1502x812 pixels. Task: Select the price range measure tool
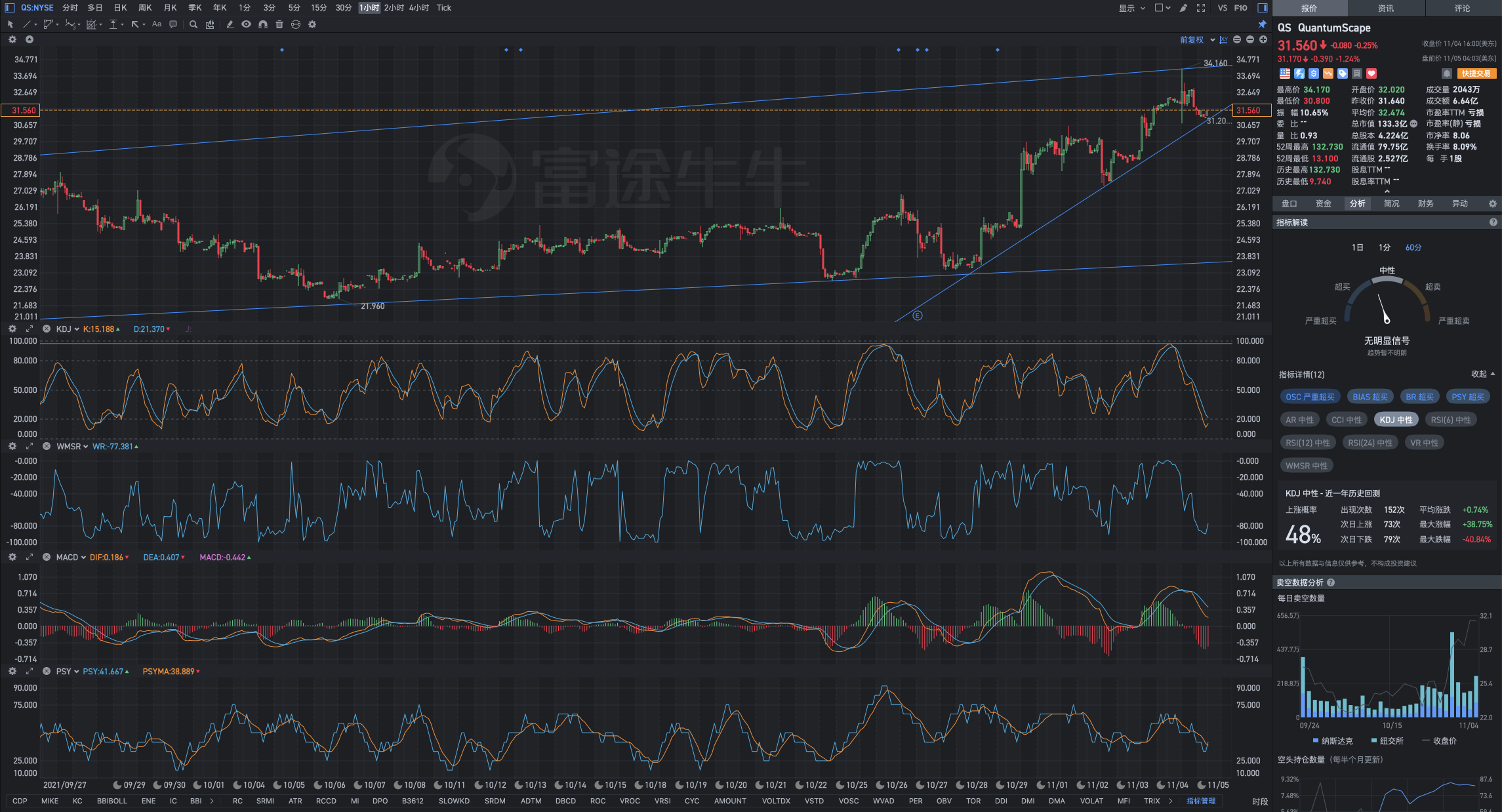[113, 24]
